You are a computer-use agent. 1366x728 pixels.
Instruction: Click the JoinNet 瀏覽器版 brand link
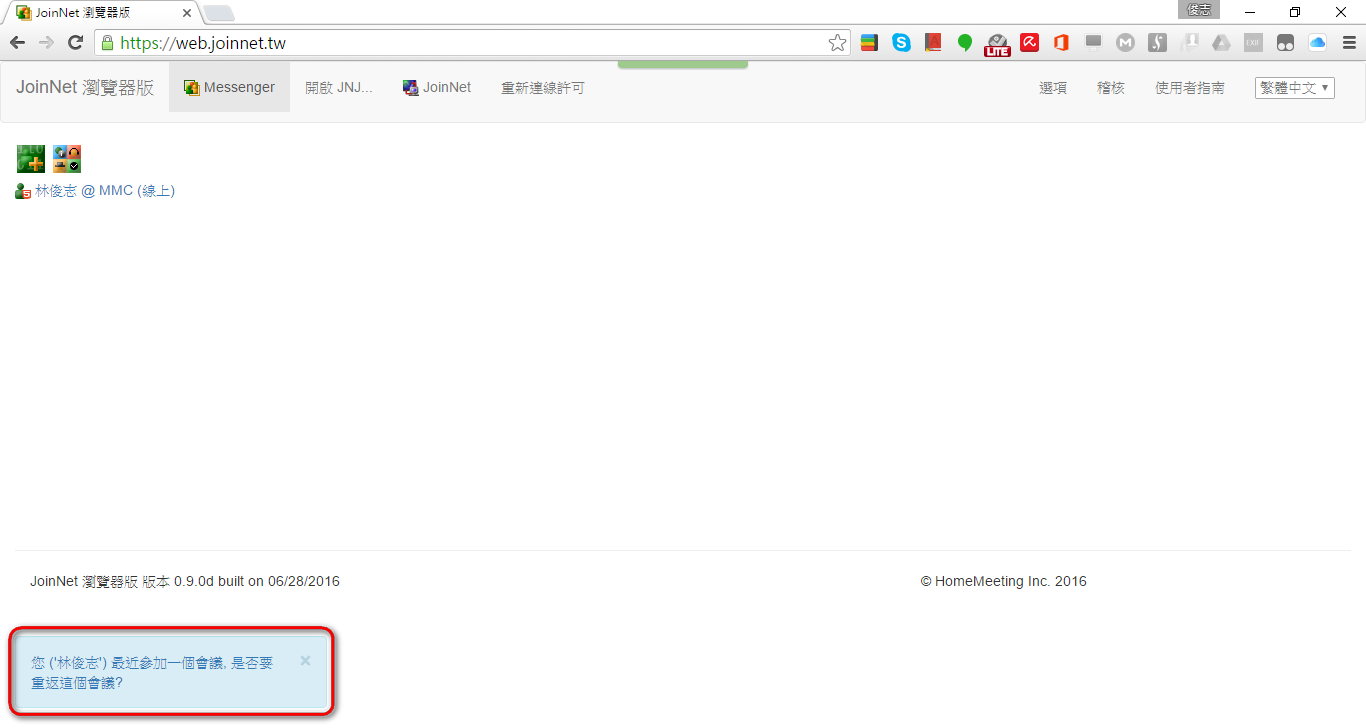[85, 87]
